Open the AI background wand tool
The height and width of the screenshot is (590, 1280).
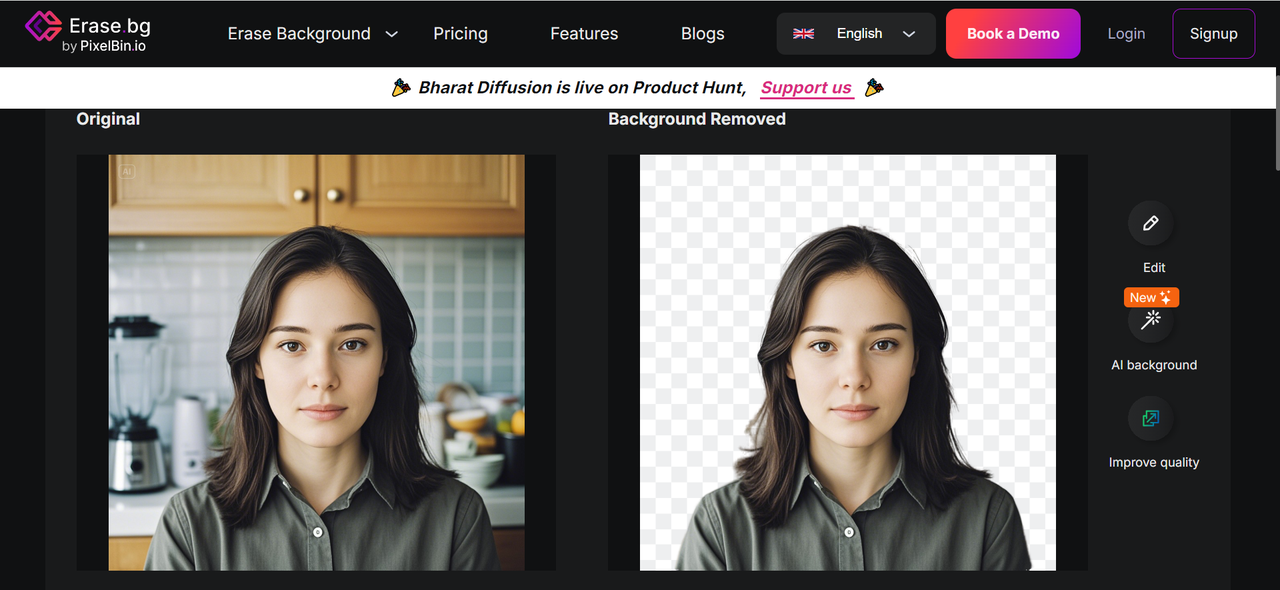tap(1150, 320)
